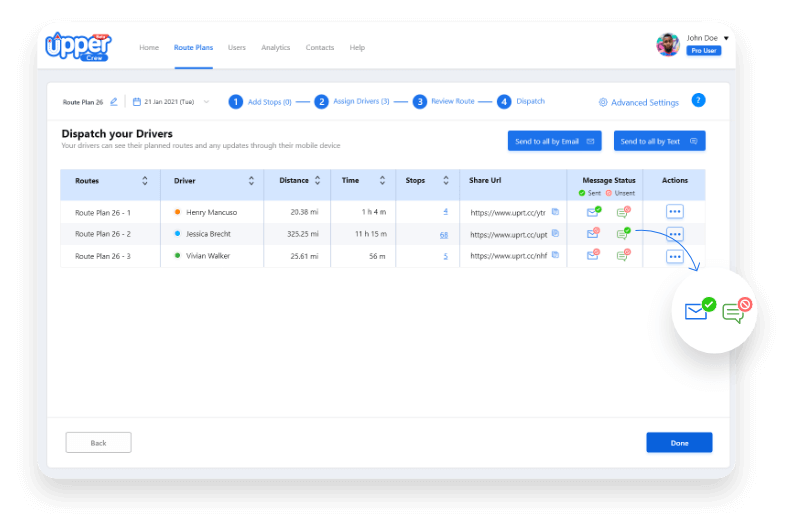Sort table by Routes column
This screenshot has height=531, width=795.
click(144, 181)
